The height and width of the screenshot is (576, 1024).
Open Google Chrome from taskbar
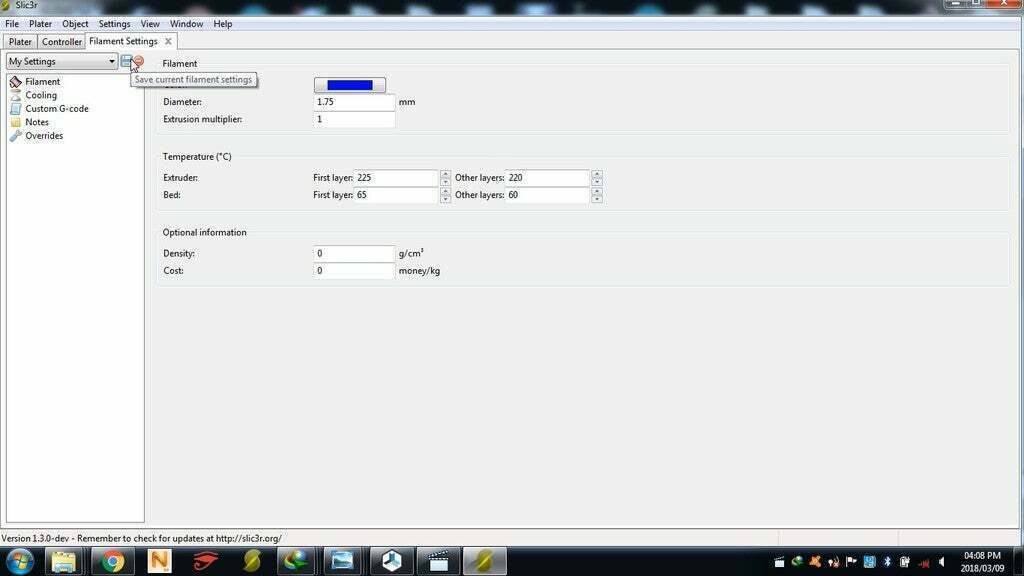tap(112, 562)
